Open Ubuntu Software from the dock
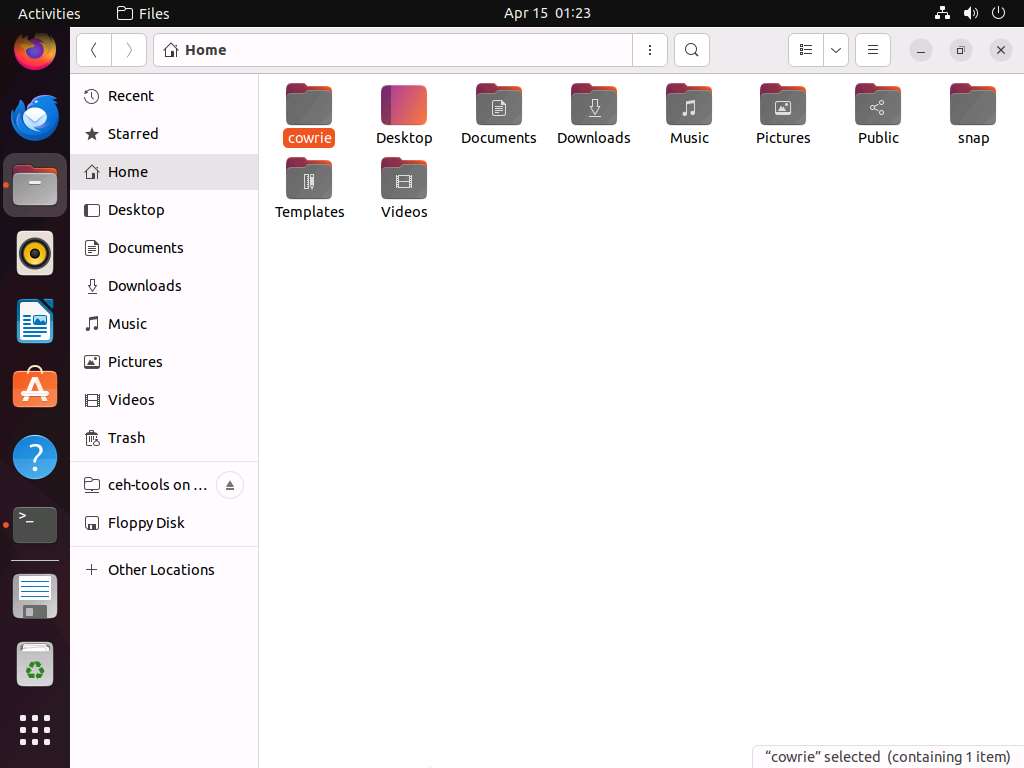The height and width of the screenshot is (768, 1024). (x=35, y=388)
